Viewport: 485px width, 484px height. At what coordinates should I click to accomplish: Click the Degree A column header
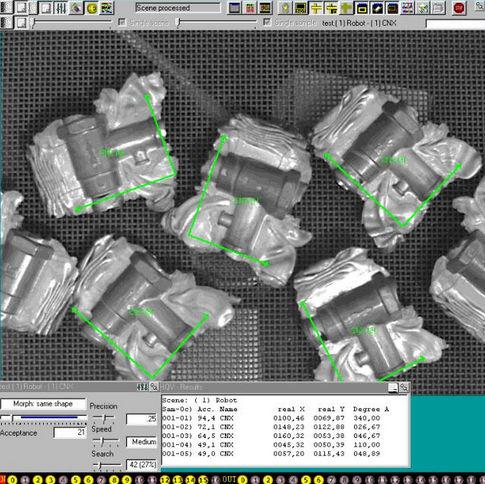tap(371, 409)
